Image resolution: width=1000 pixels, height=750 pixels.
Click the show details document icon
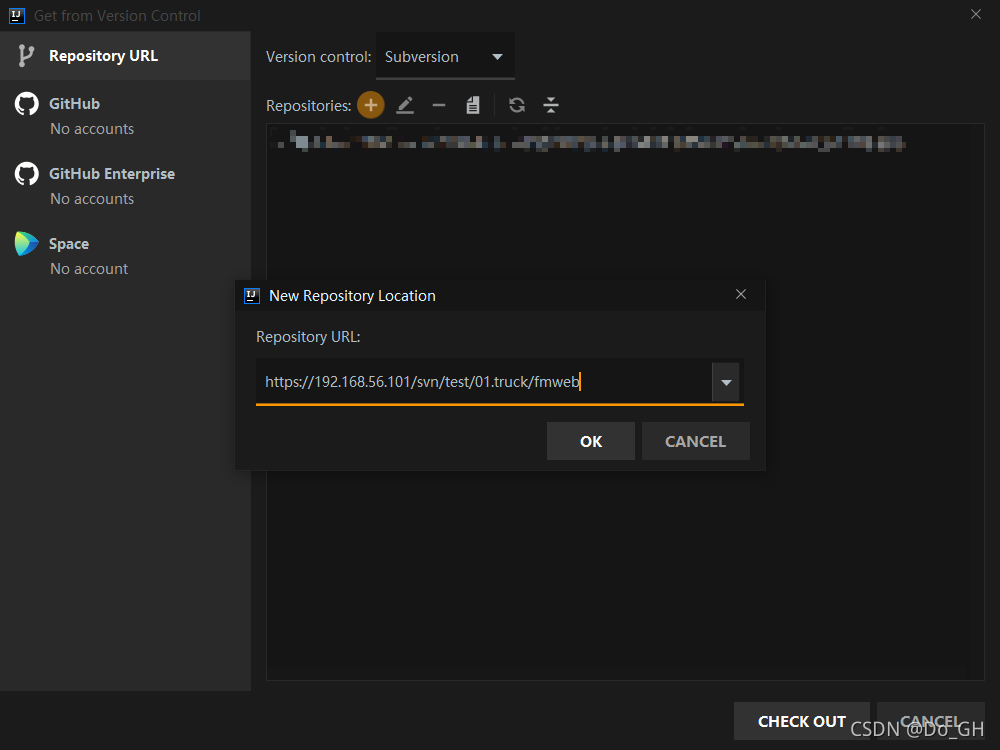point(473,105)
